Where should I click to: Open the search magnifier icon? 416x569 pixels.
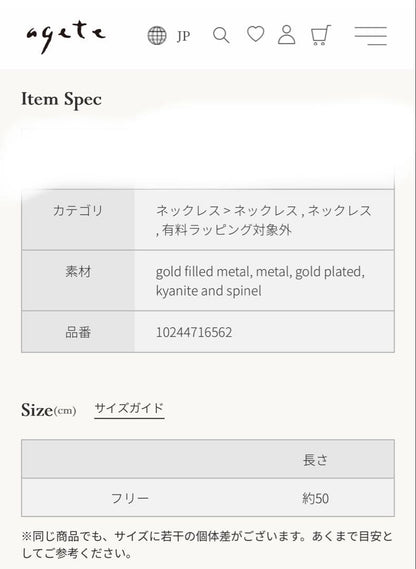[221, 36]
